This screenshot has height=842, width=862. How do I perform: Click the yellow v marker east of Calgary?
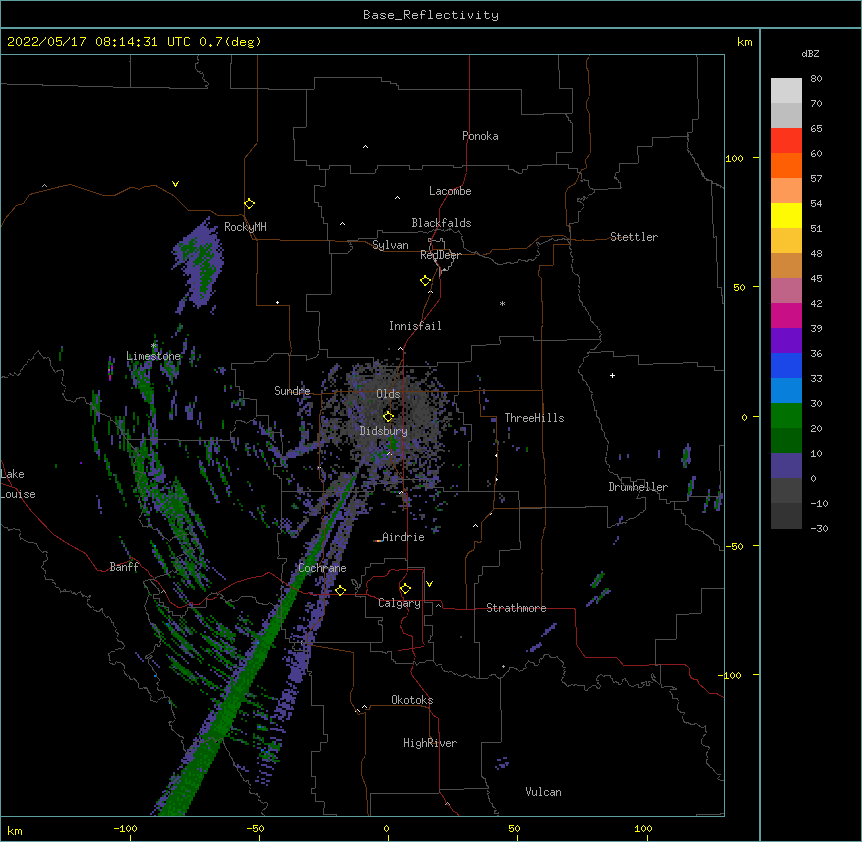pyautogui.click(x=429, y=584)
